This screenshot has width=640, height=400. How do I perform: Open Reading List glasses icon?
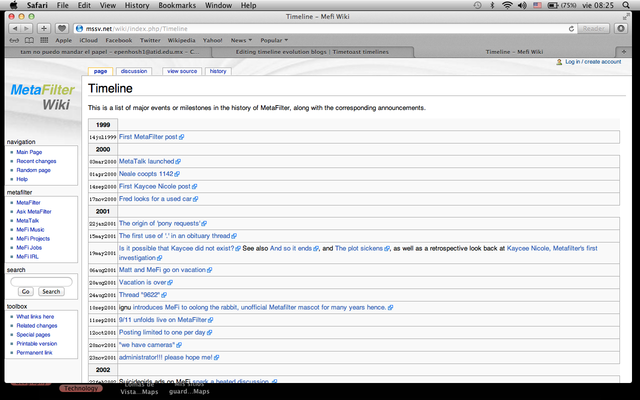(14, 40)
